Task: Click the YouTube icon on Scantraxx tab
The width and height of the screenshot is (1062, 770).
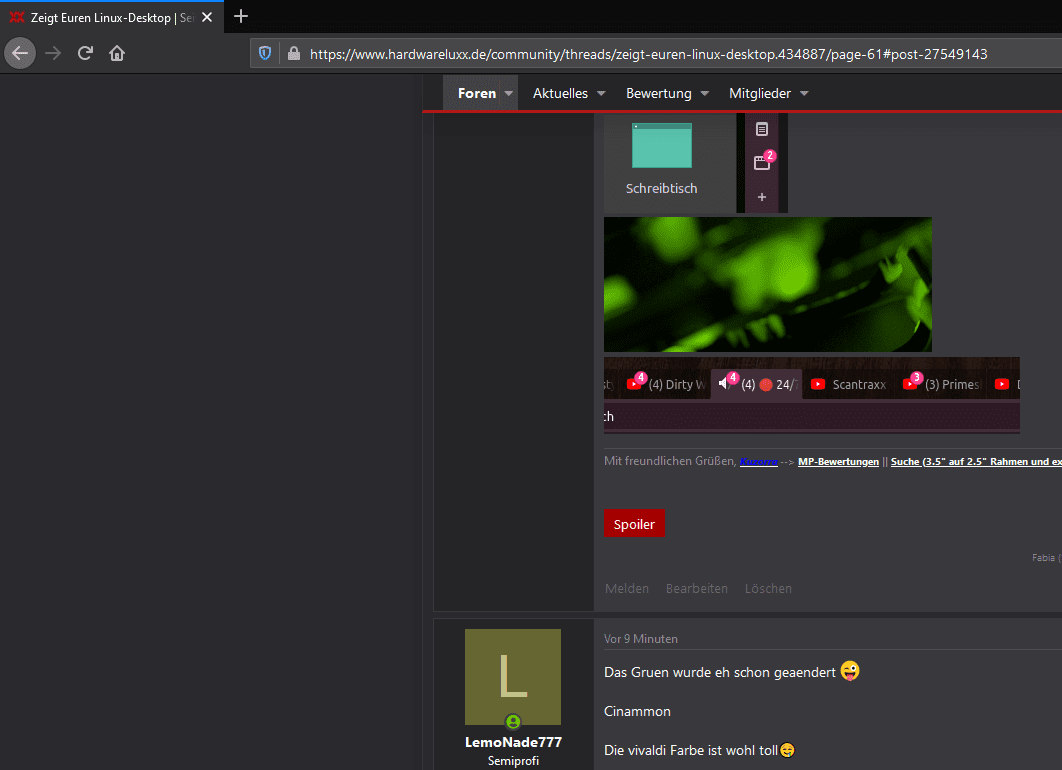Action: (x=817, y=384)
